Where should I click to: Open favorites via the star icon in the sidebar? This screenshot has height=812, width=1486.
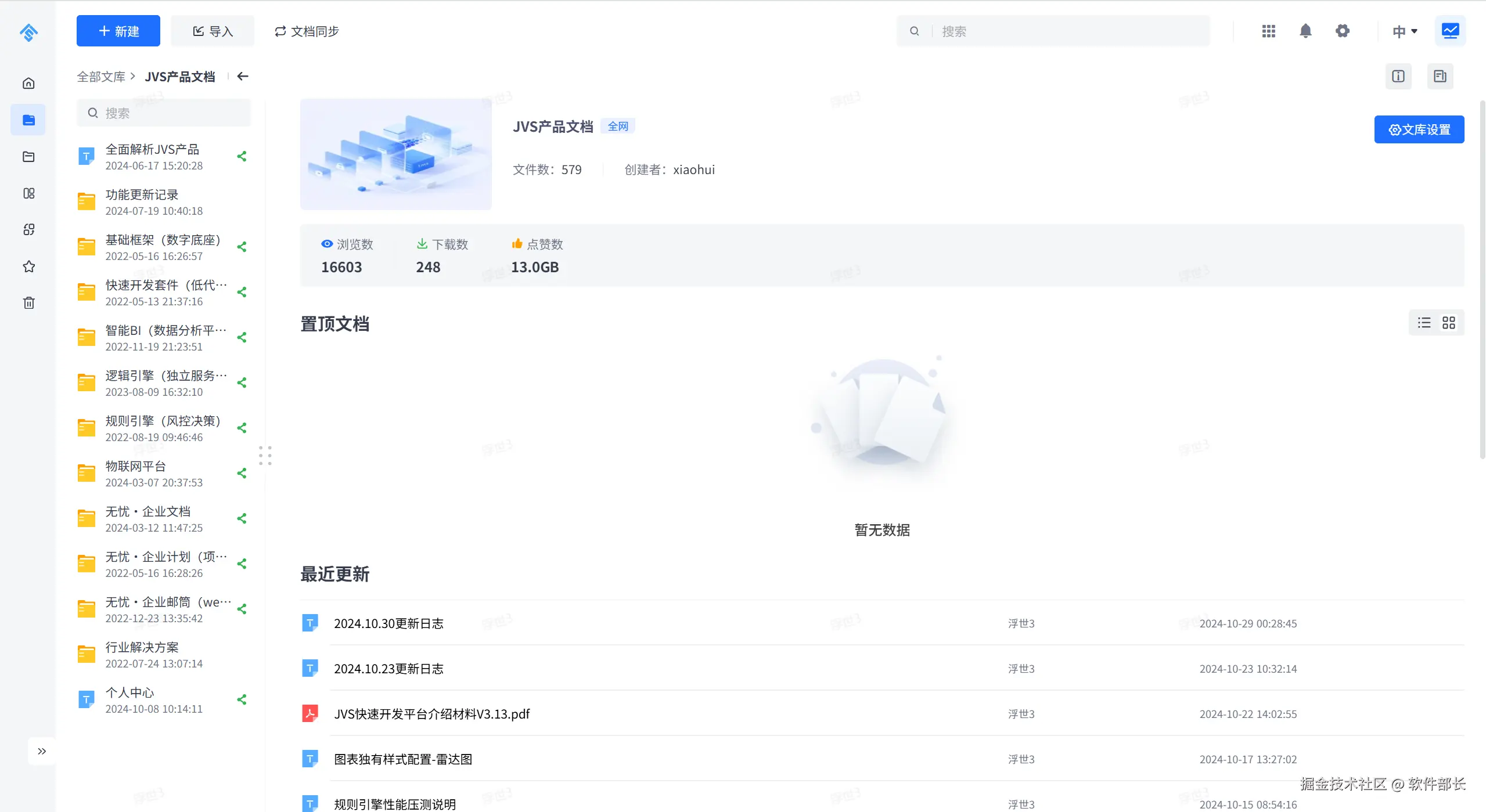[x=28, y=266]
